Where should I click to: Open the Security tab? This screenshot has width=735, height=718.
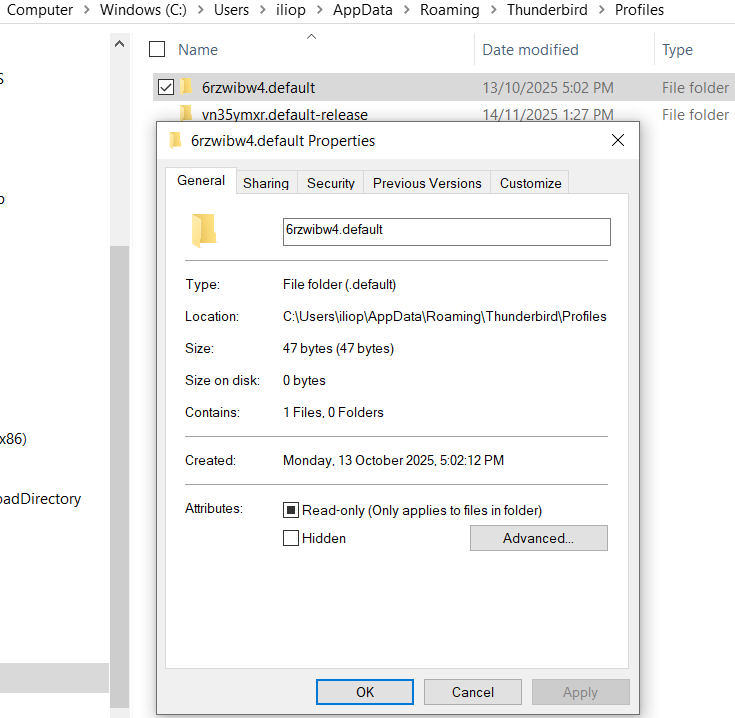coord(330,183)
